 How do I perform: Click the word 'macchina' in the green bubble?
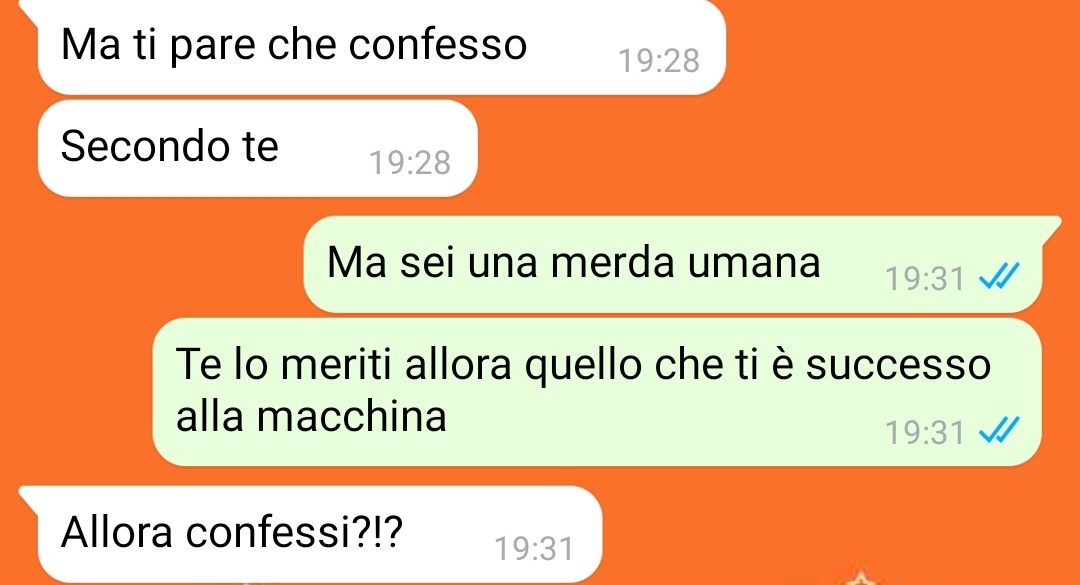coord(352,416)
